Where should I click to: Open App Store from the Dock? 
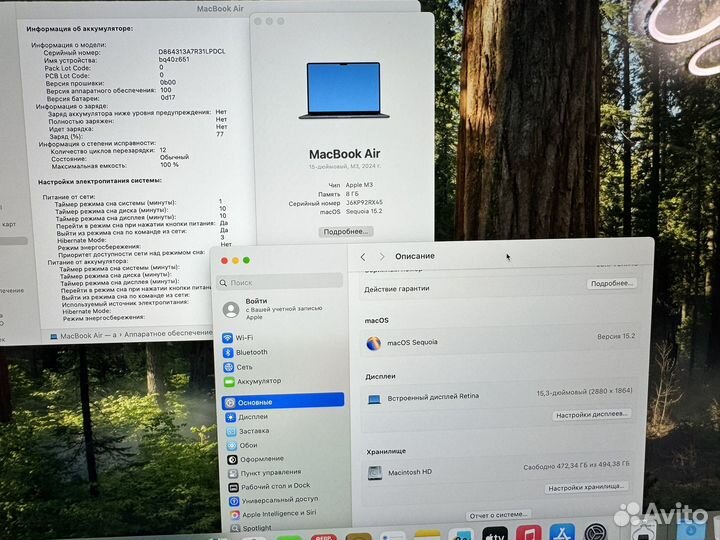point(562,532)
